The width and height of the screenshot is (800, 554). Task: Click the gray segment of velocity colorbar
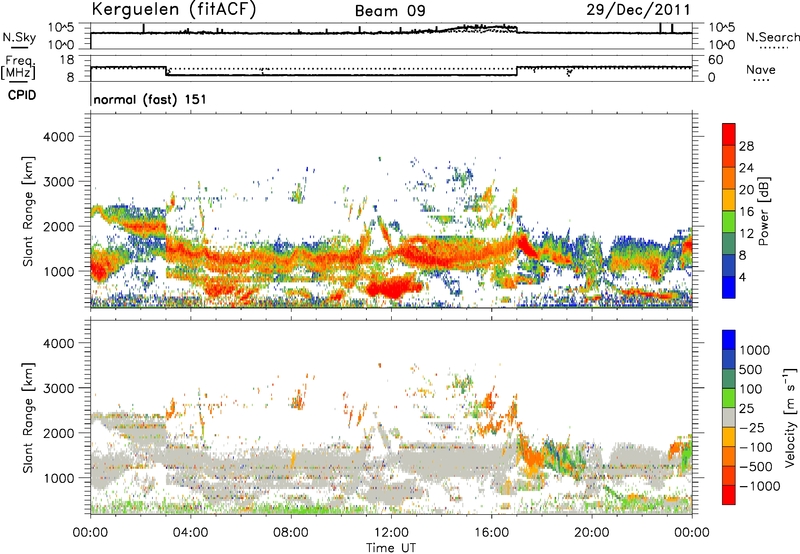[729, 417]
